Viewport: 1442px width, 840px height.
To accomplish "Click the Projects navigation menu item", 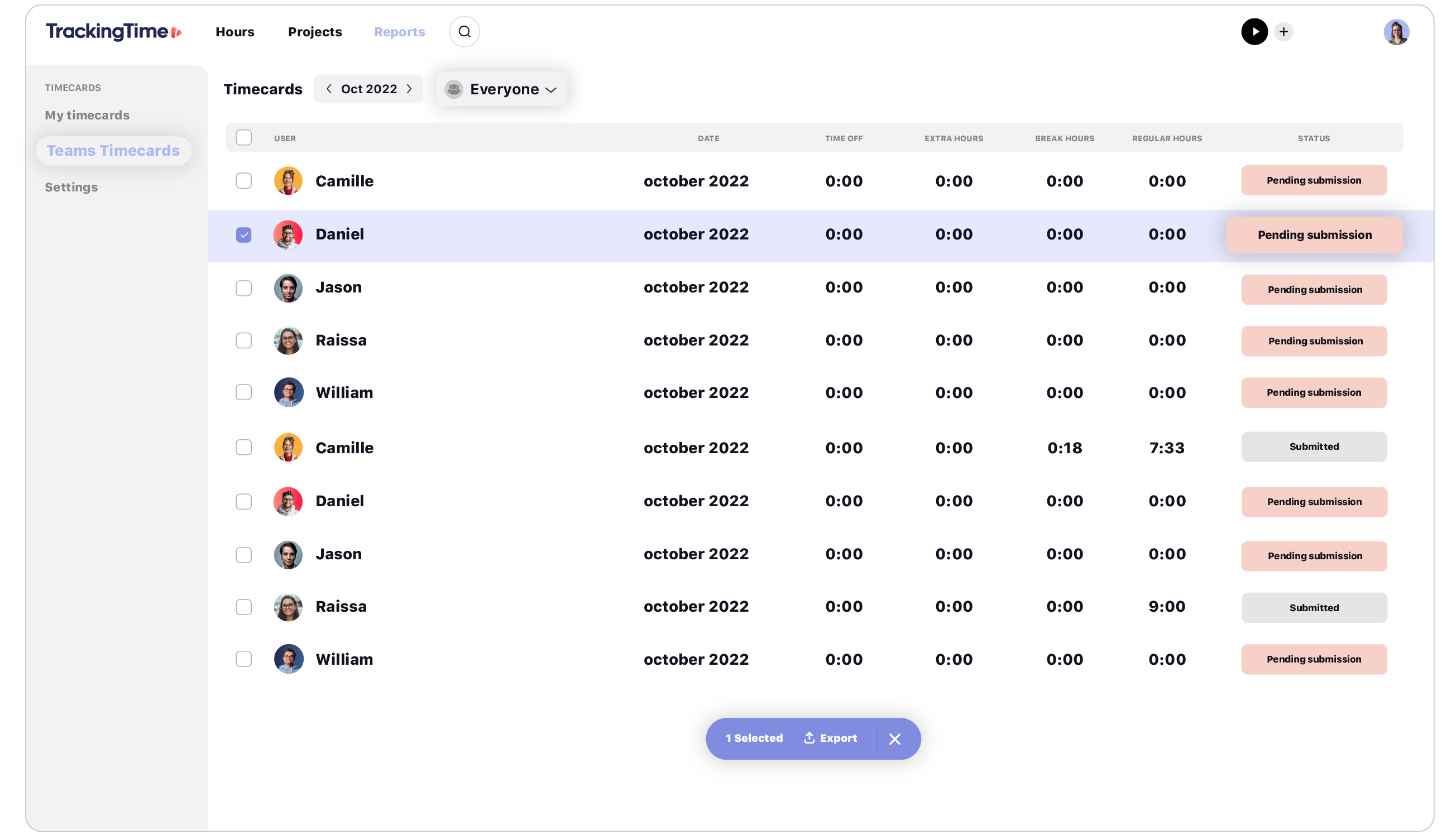I will click(x=314, y=31).
